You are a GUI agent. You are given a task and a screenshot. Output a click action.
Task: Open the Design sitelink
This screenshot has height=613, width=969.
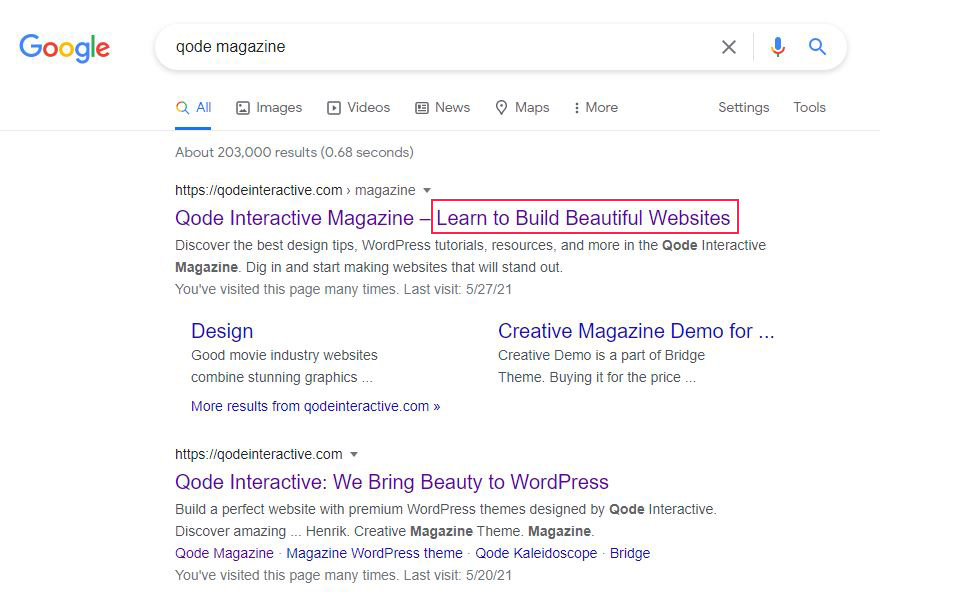[x=222, y=331]
